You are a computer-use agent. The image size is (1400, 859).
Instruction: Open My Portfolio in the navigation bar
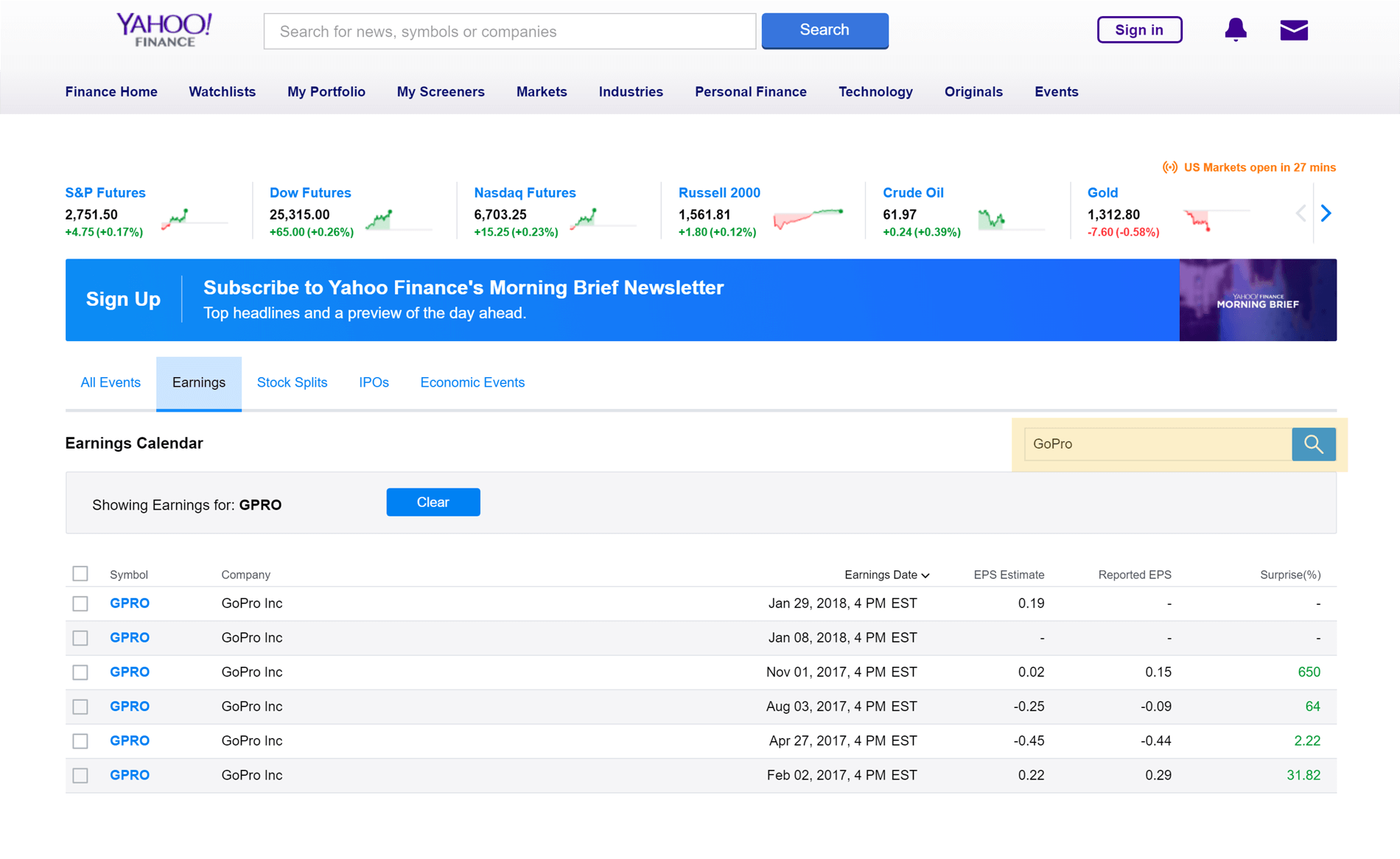click(326, 92)
